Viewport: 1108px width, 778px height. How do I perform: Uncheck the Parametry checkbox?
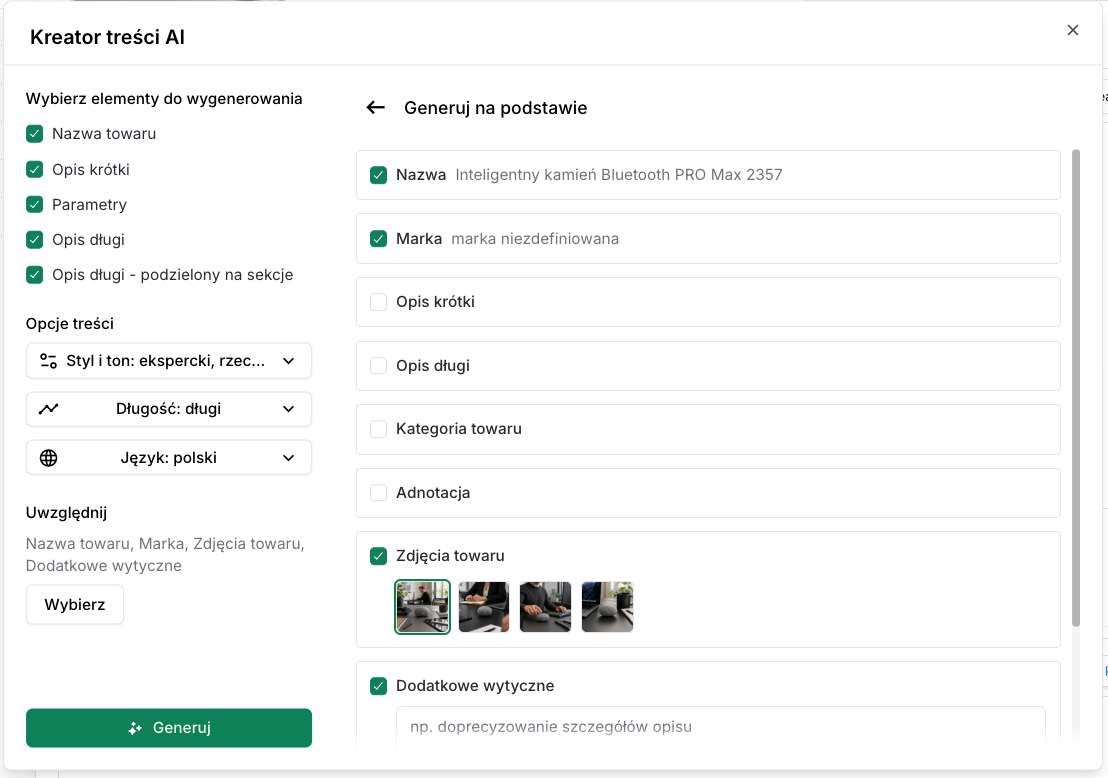[35, 204]
